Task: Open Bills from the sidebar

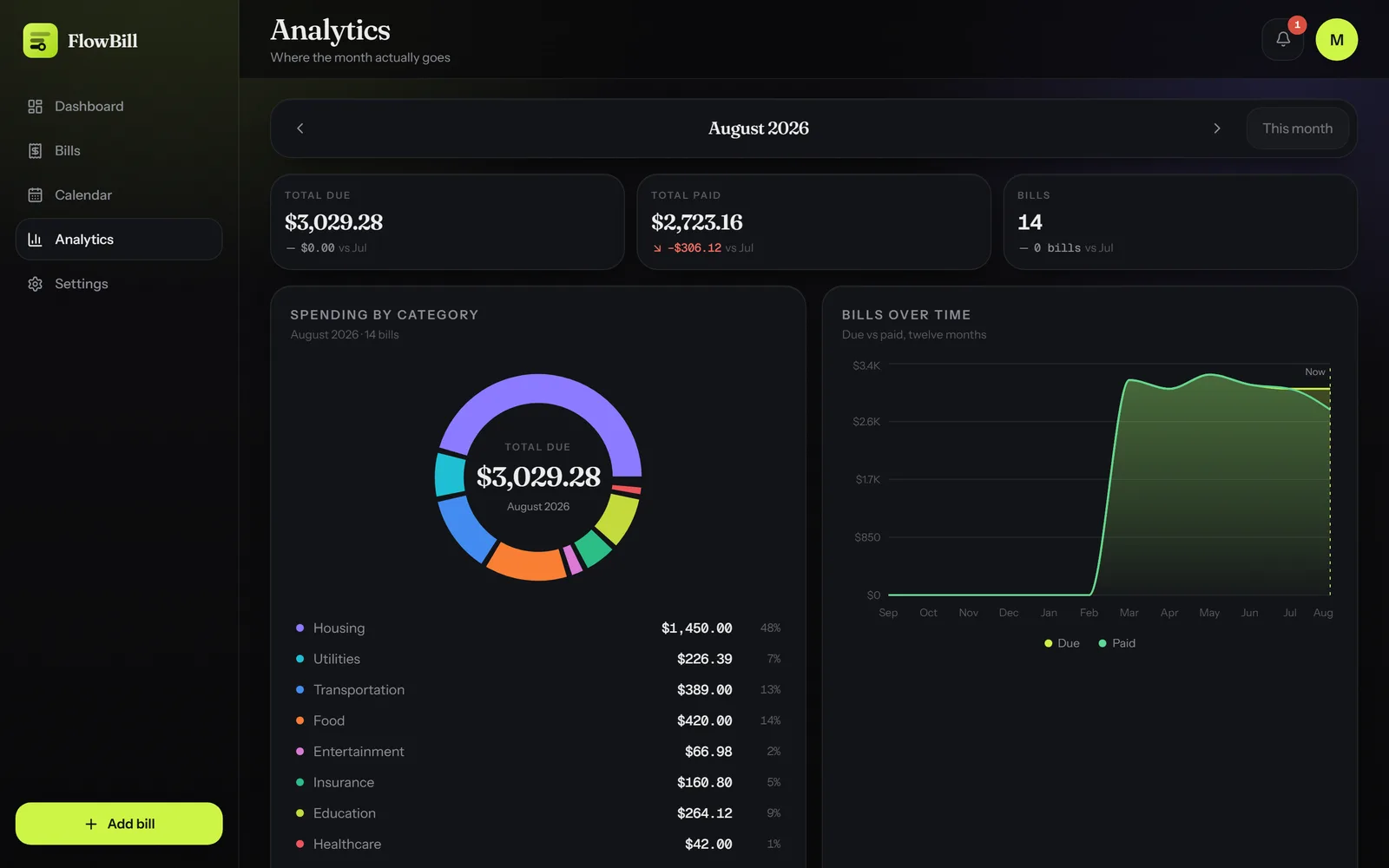Action: (119, 150)
